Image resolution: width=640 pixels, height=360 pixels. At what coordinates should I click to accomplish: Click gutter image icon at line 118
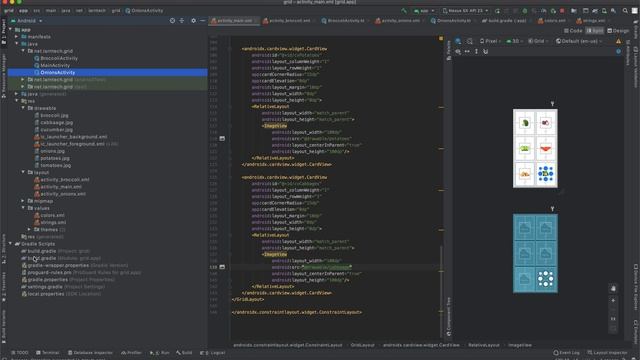(222, 139)
